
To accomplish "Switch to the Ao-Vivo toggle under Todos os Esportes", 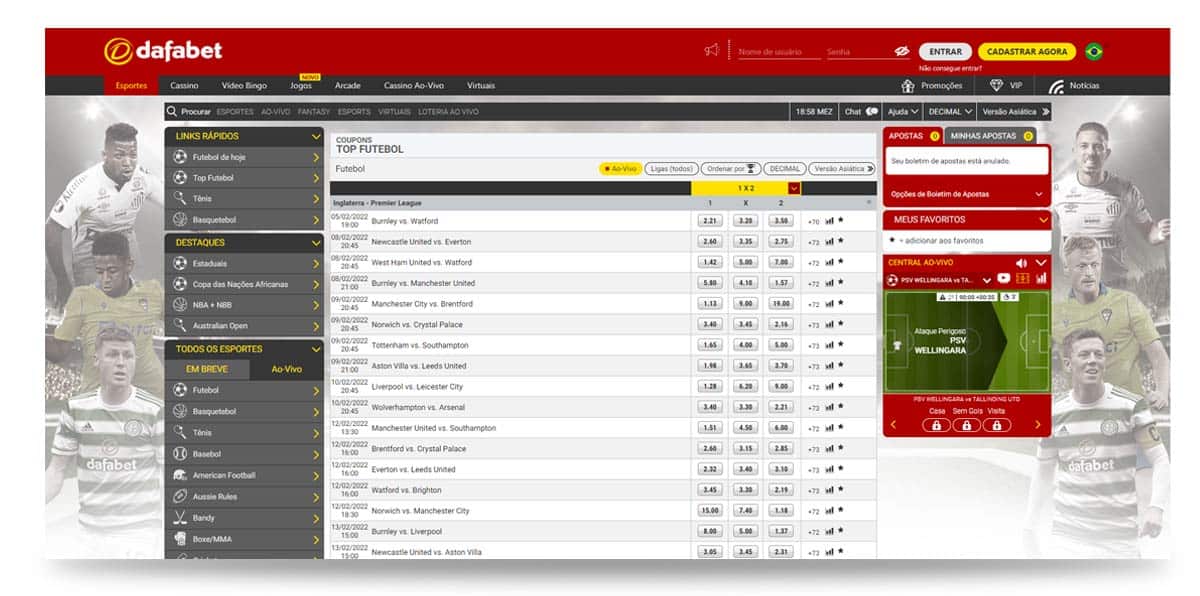I will (286, 369).
